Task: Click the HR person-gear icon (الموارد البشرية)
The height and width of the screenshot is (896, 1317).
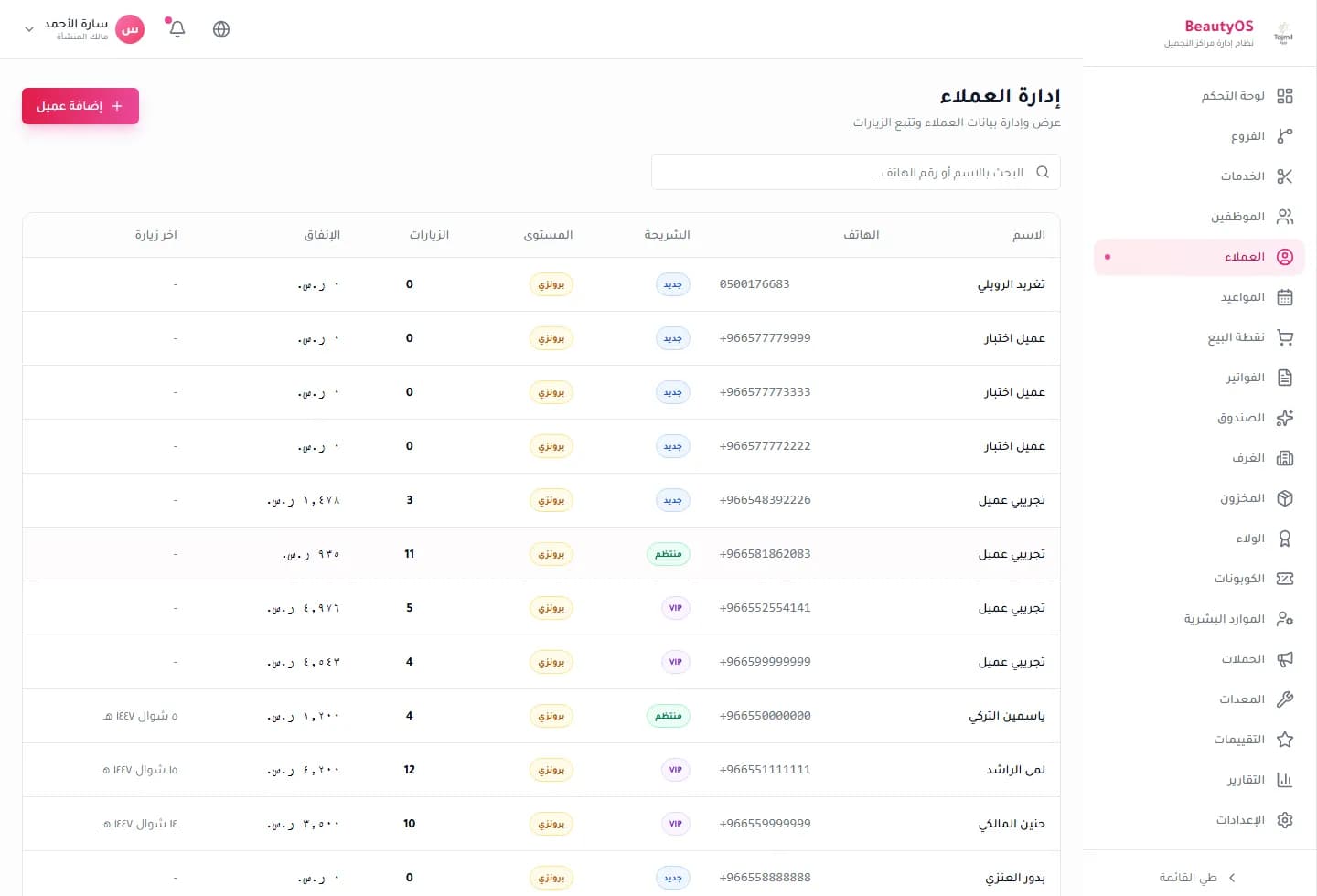Action: 1285,619
